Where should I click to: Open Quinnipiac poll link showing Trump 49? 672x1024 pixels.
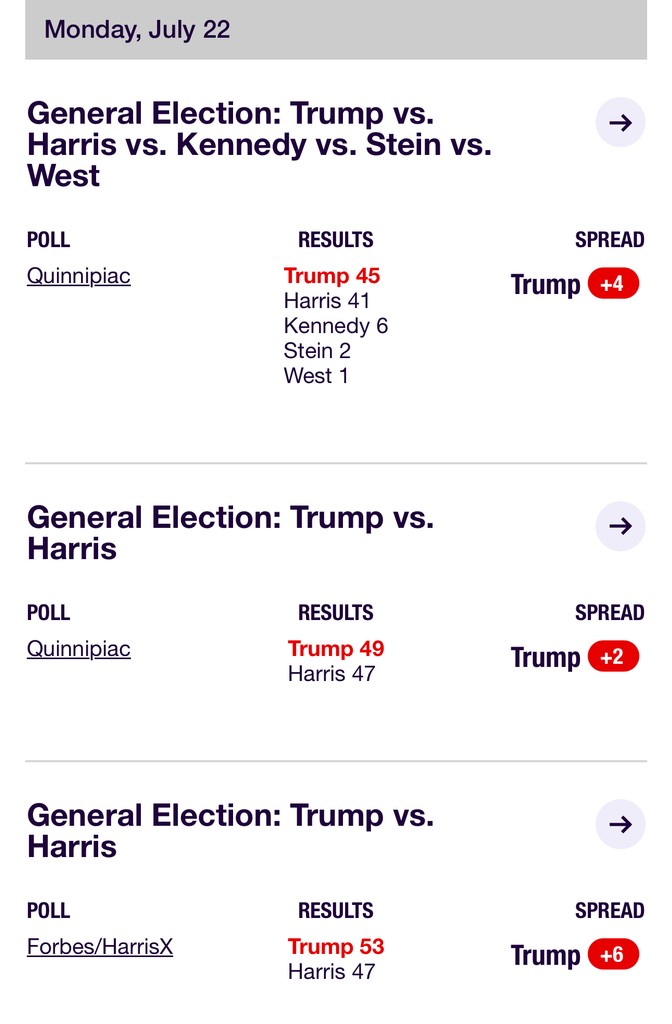point(79,649)
